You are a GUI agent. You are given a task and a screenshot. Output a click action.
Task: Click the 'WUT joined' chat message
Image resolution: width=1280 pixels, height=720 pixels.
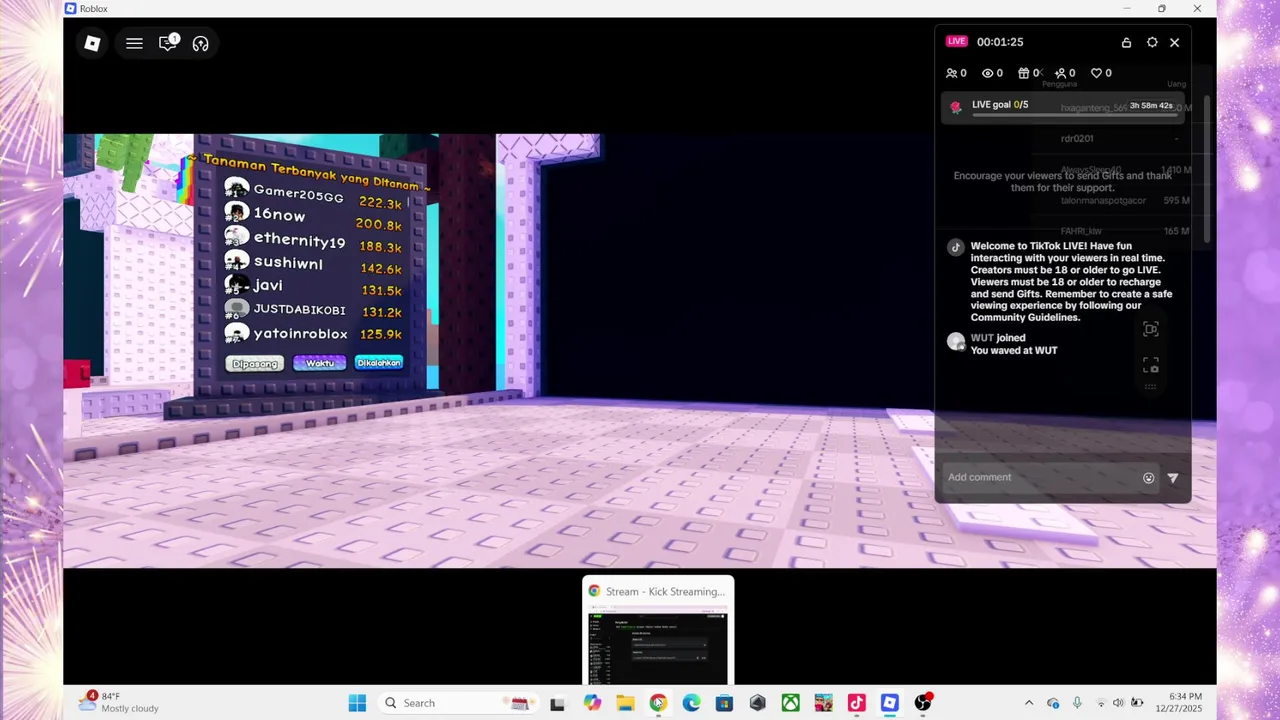(x=998, y=338)
